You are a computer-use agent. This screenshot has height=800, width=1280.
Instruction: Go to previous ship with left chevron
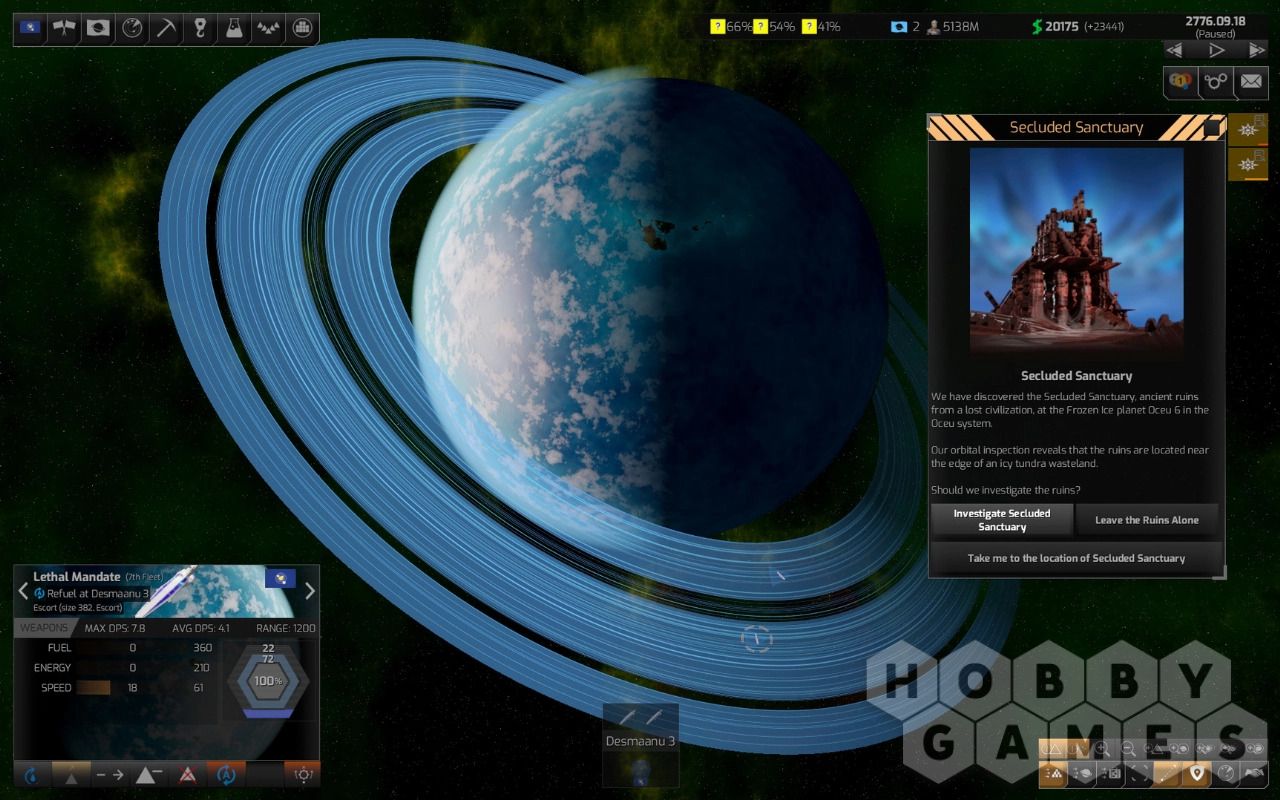point(23,591)
